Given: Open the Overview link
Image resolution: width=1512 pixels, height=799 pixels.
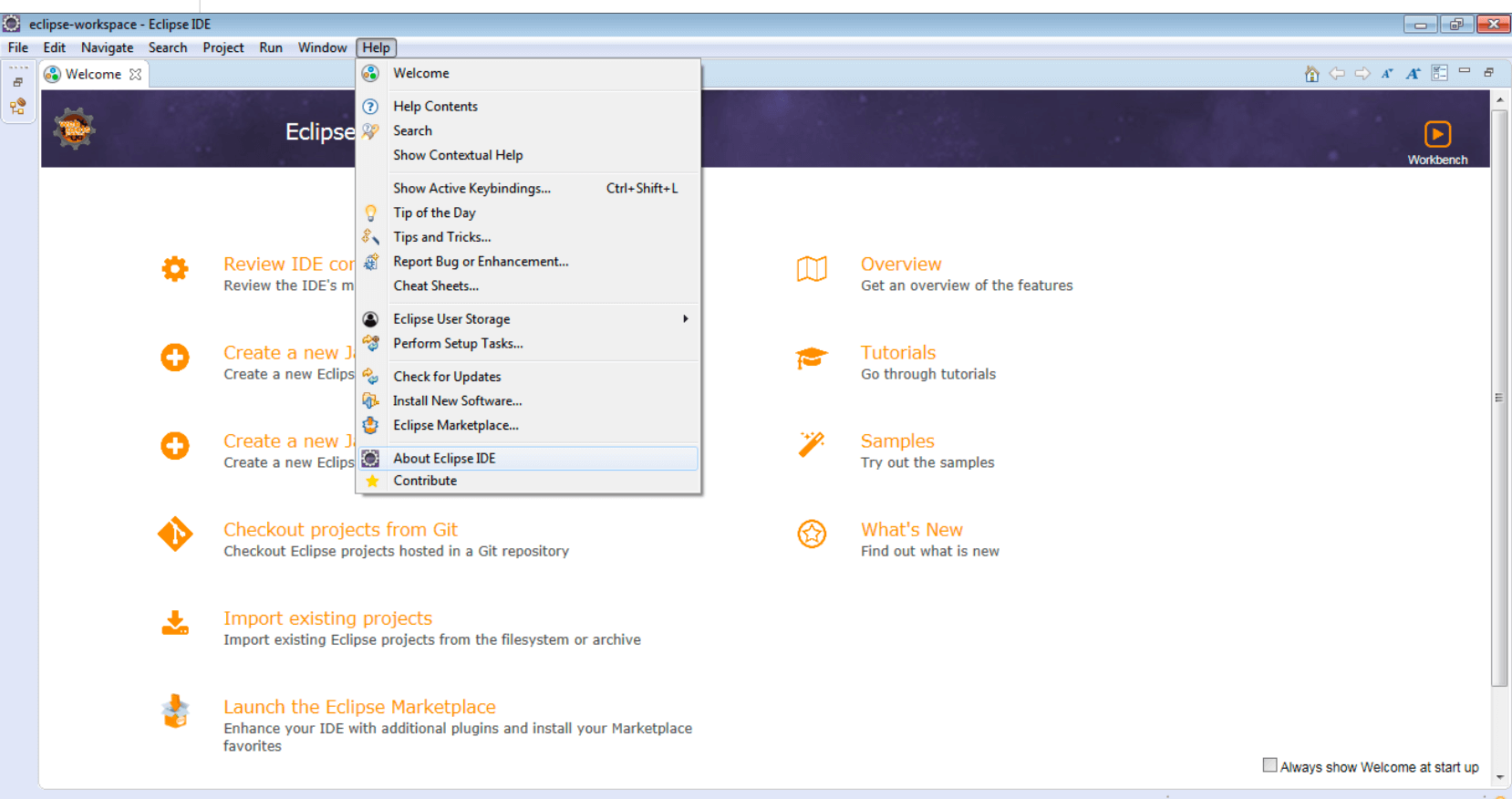Looking at the screenshot, I should [901, 264].
